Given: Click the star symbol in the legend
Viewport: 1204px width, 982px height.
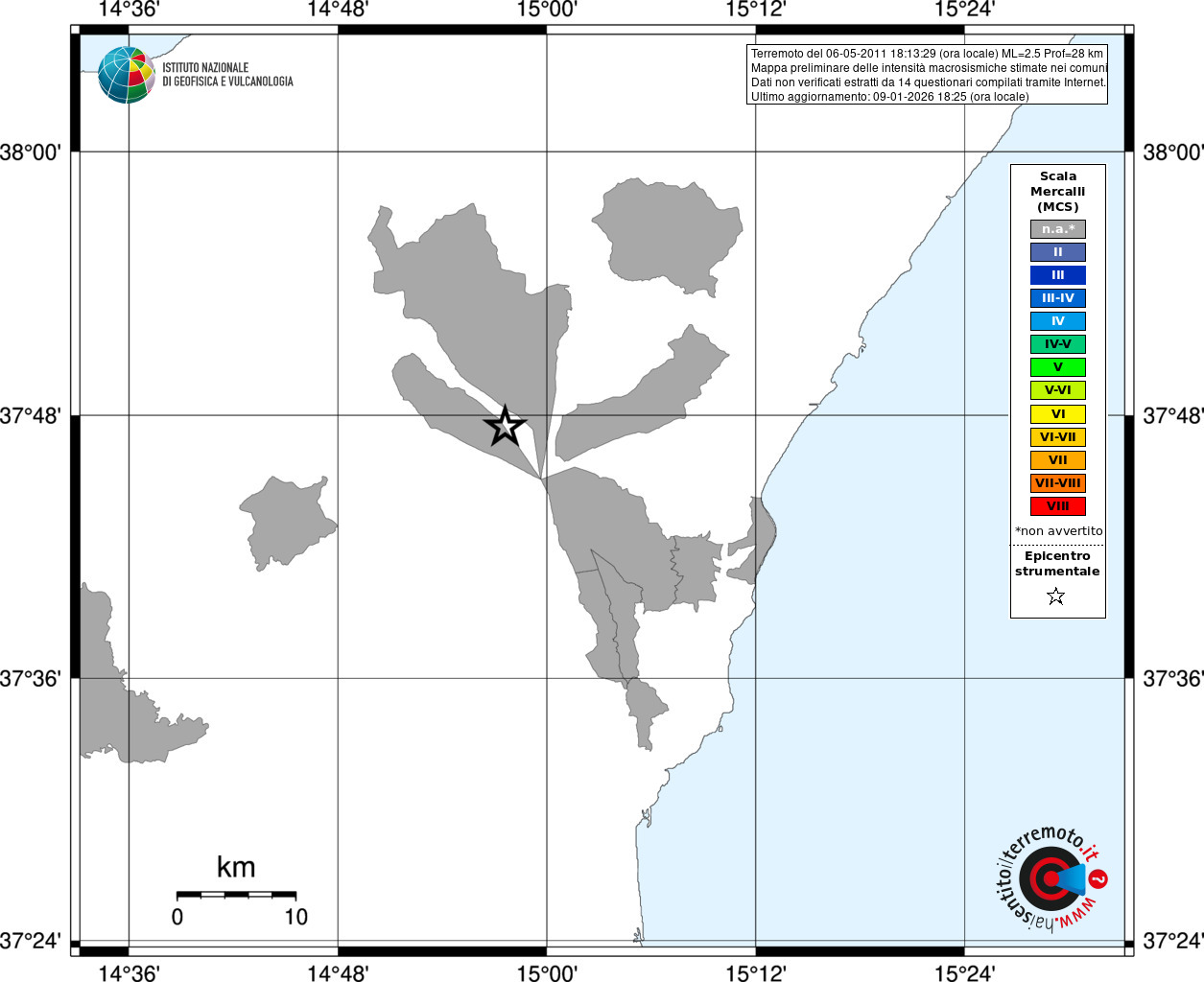Looking at the screenshot, I should (x=1056, y=596).
